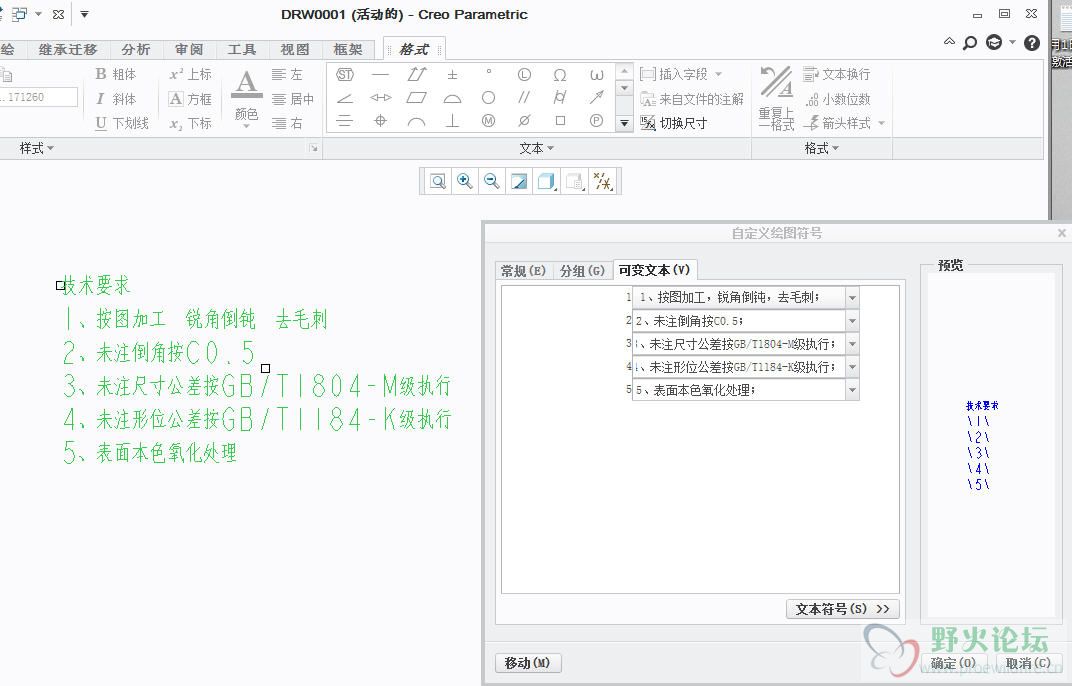The height and width of the screenshot is (686, 1072).
Task: Switch to the 工具 ribbon tab
Action: pyautogui.click(x=241, y=49)
